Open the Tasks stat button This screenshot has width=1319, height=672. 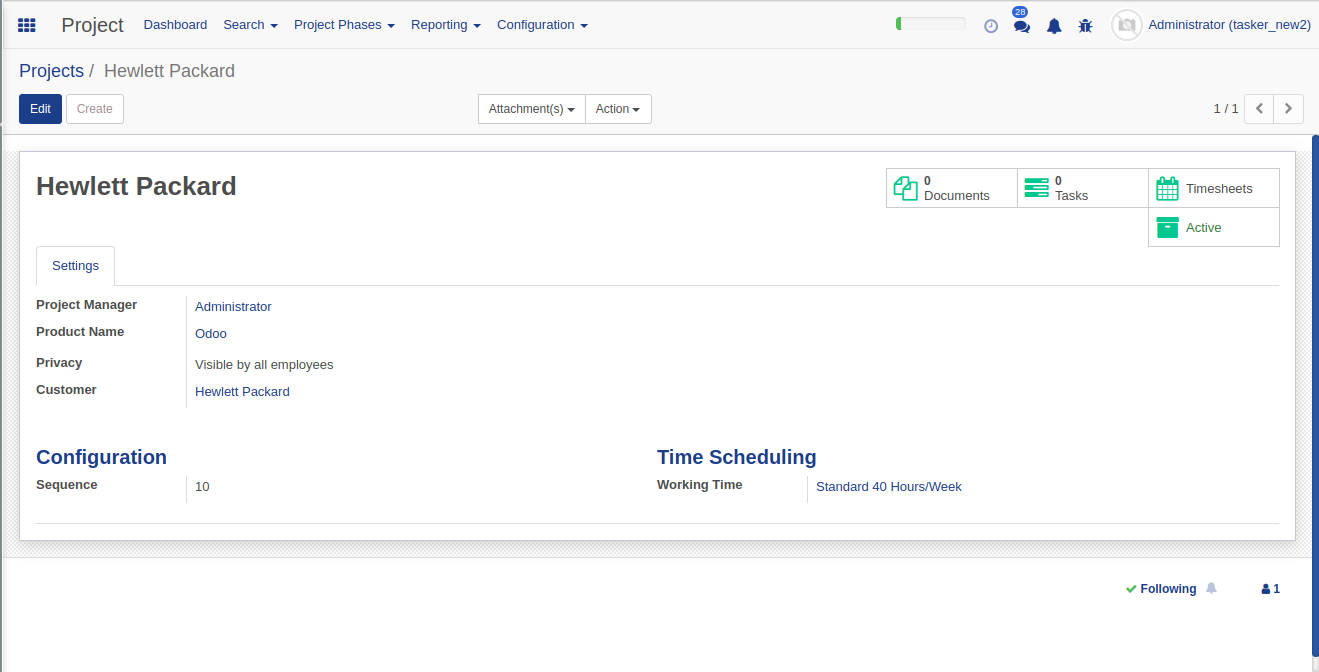(x=1083, y=188)
